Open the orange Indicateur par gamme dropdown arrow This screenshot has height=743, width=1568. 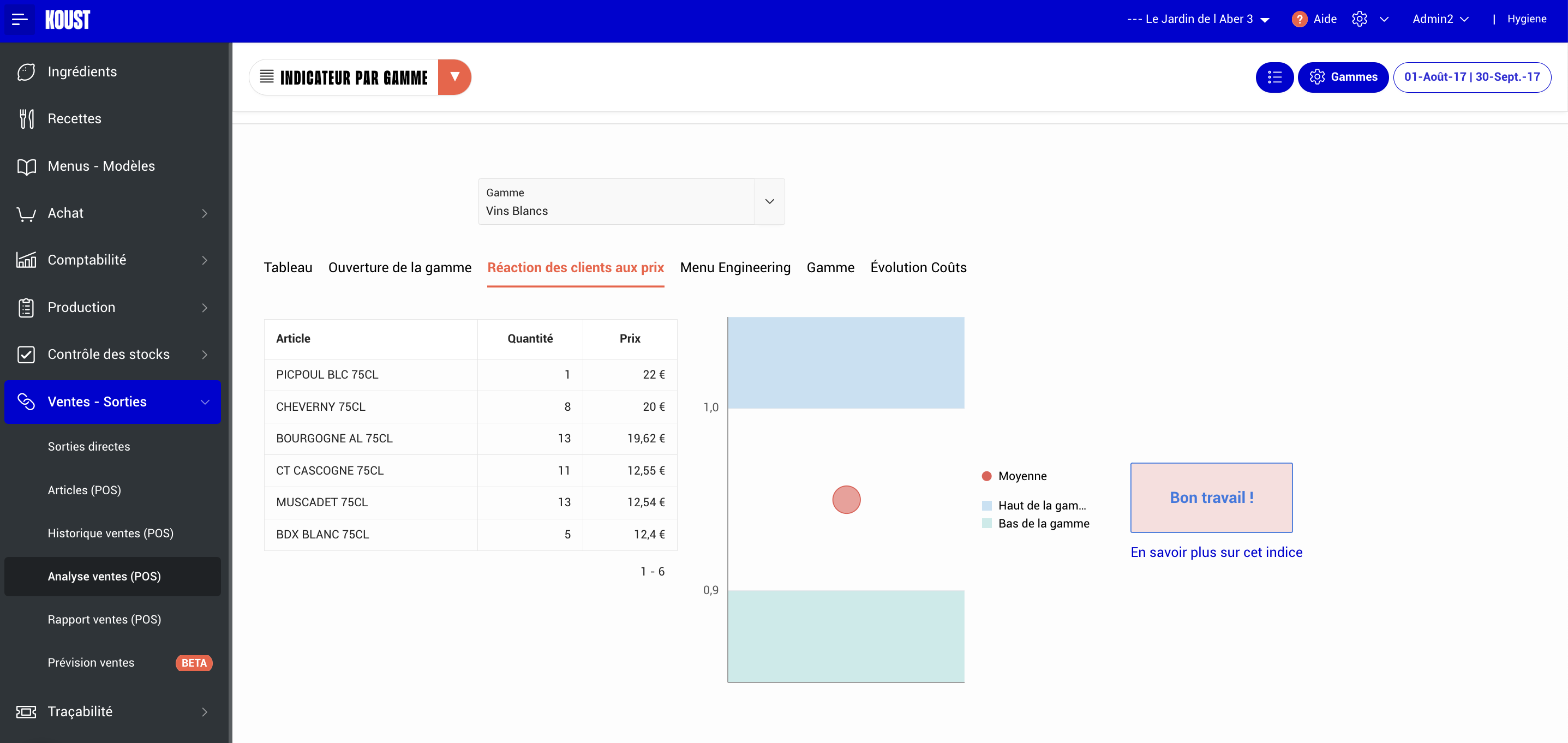454,77
